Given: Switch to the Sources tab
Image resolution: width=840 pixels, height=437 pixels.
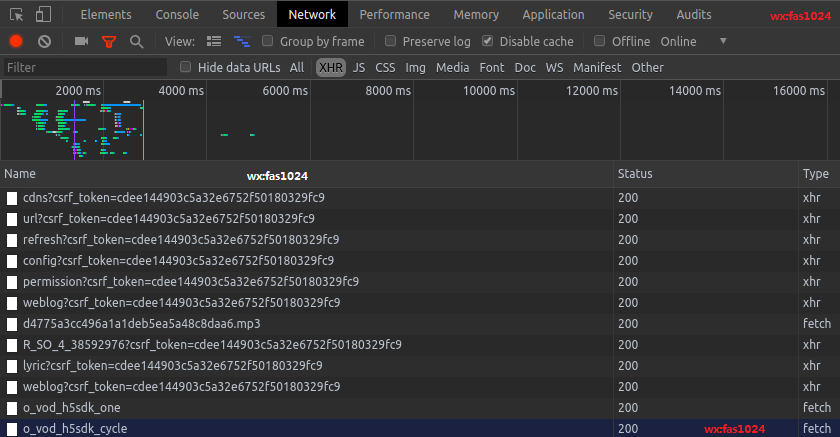Looking at the screenshot, I should click(243, 14).
